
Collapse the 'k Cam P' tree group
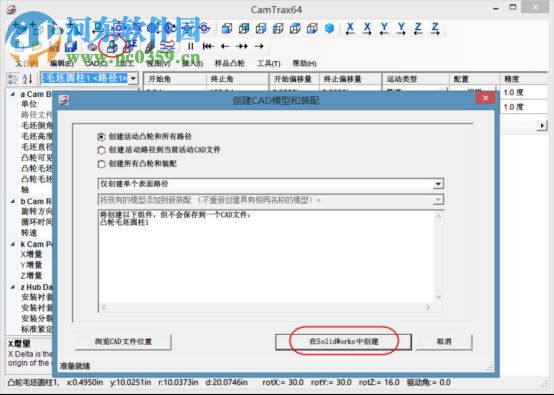tap(13, 244)
